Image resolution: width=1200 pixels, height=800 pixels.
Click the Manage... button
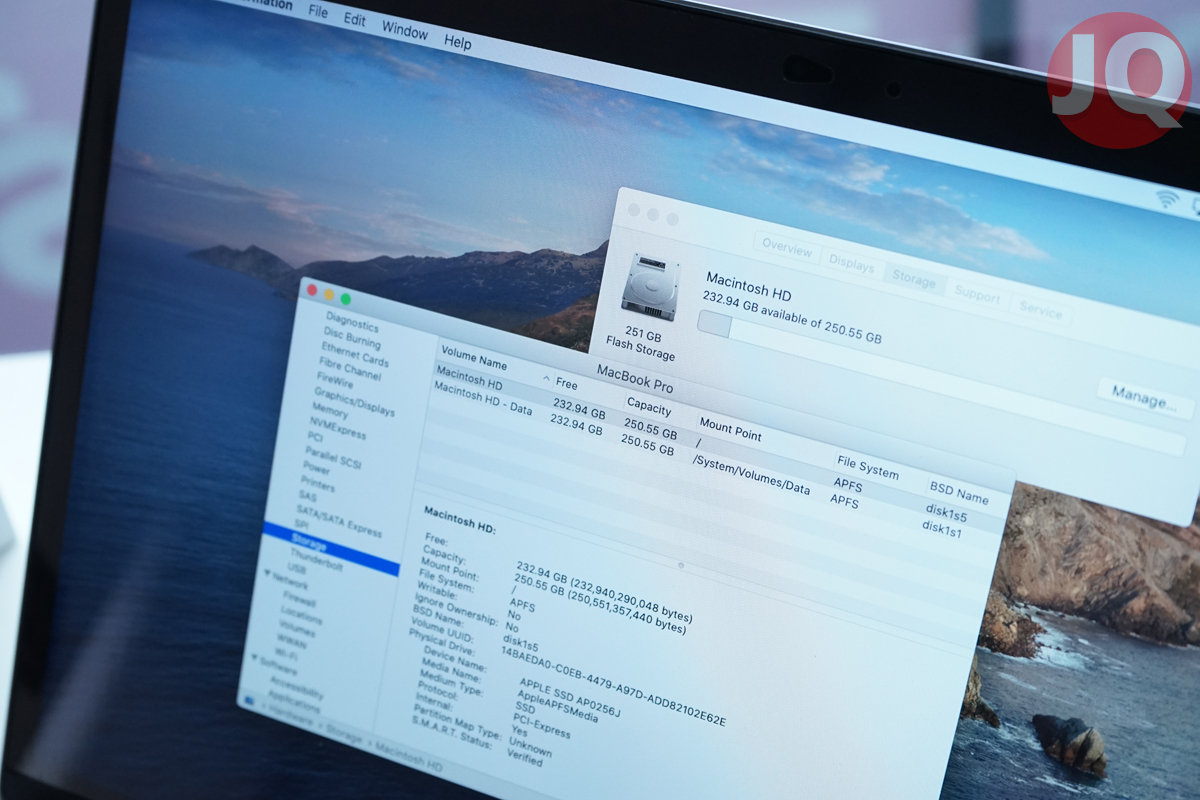pos(1144,397)
